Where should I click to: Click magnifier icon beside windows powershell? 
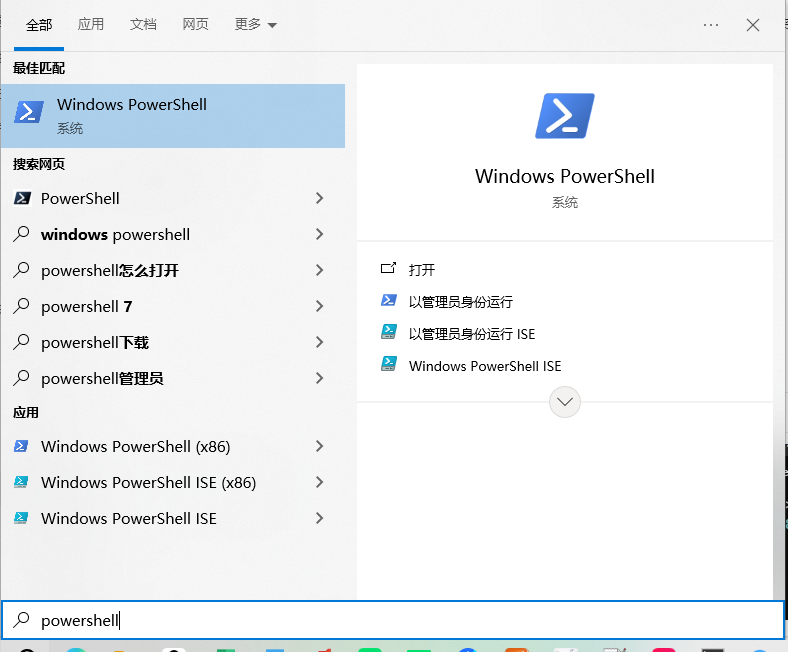(x=21, y=233)
